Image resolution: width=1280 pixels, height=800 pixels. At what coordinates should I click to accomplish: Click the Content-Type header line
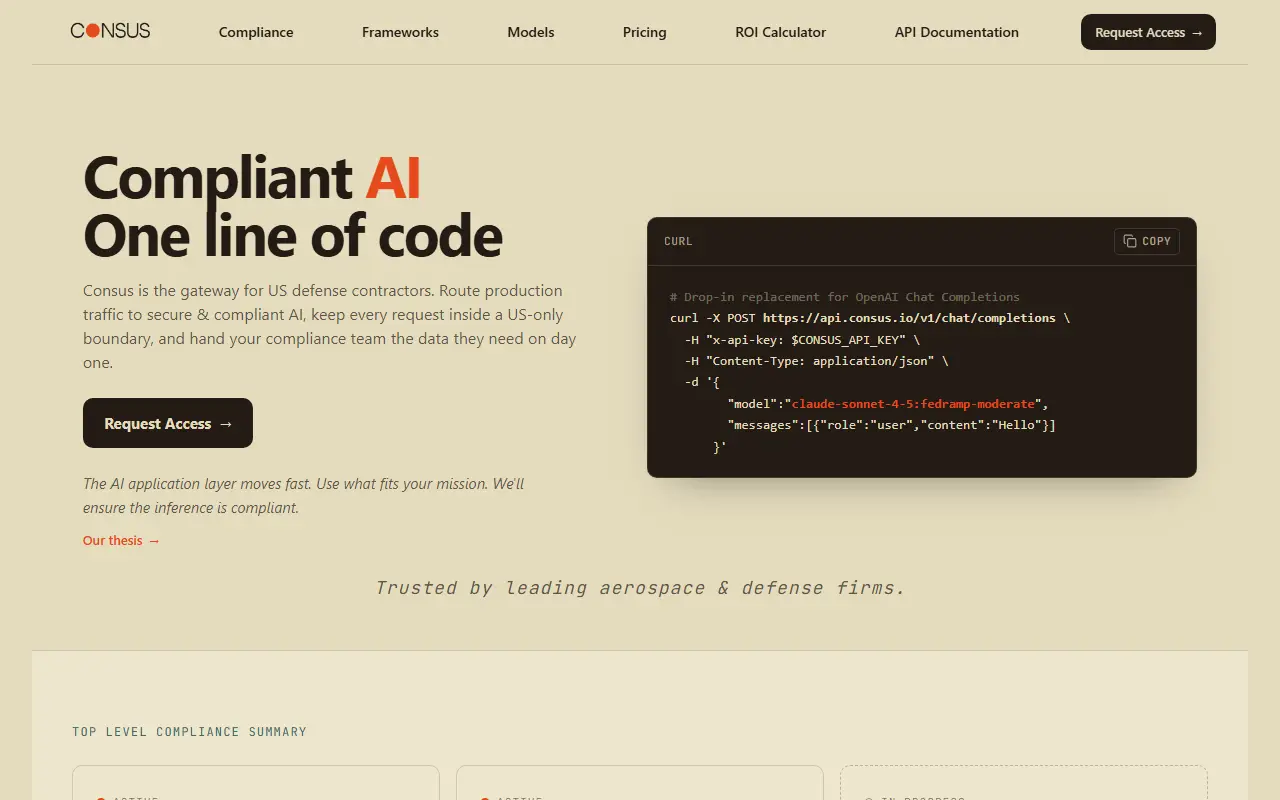(816, 361)
